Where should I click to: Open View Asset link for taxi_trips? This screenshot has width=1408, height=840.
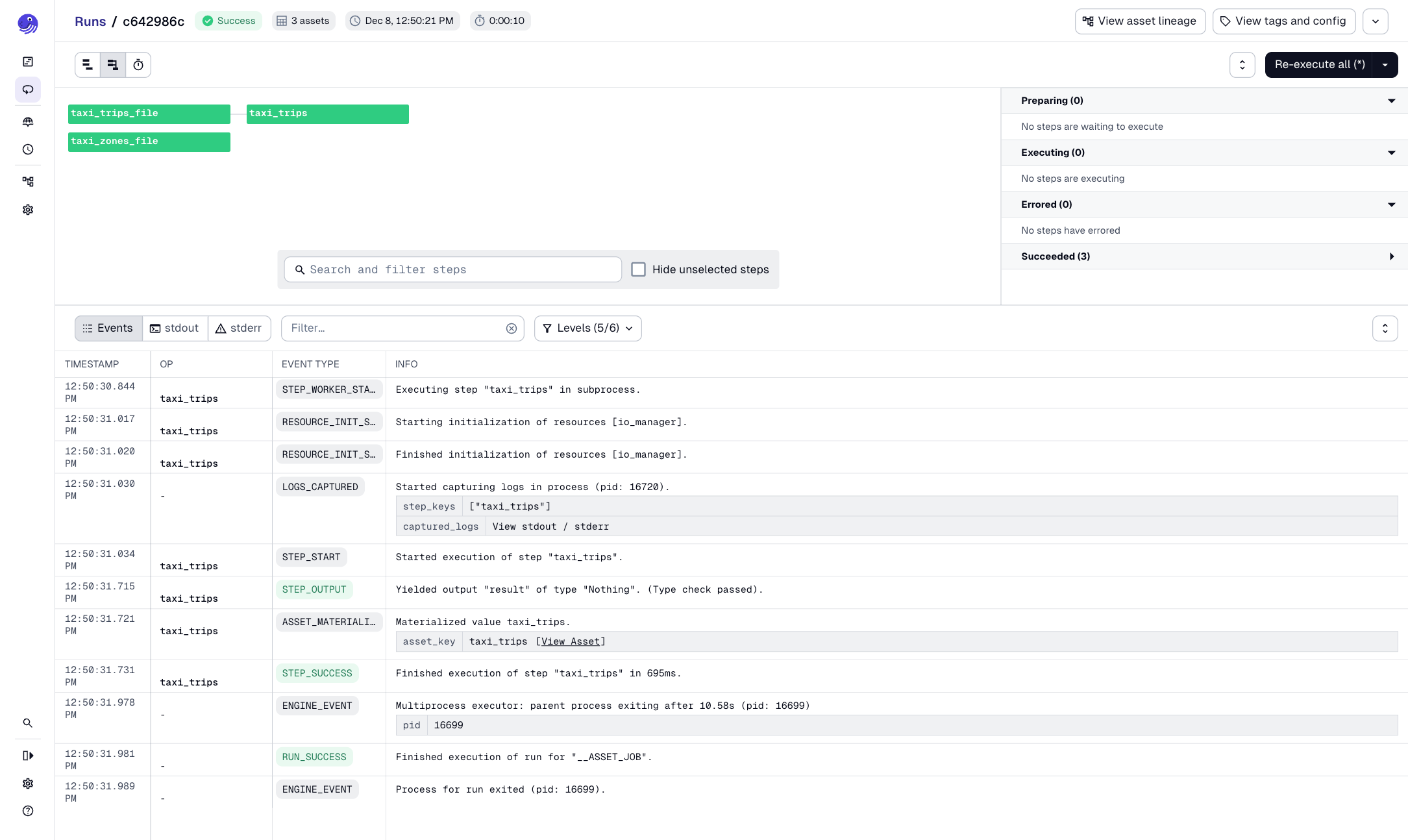[x=571, y=641]
